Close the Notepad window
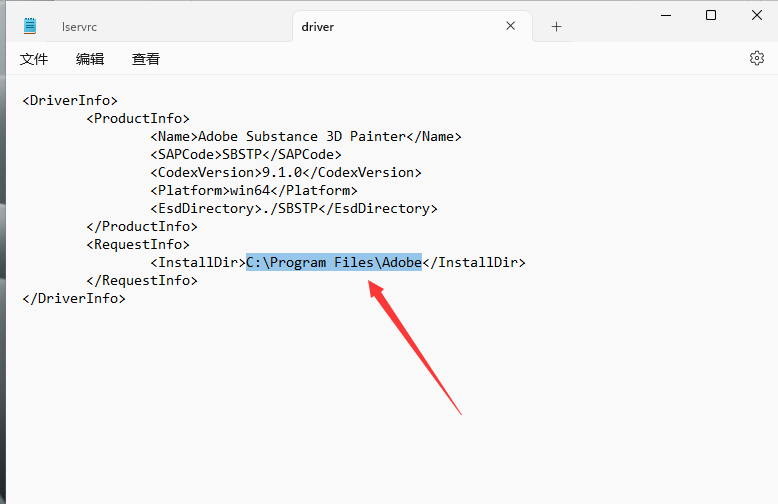The image size is (778, 504). 757,15
